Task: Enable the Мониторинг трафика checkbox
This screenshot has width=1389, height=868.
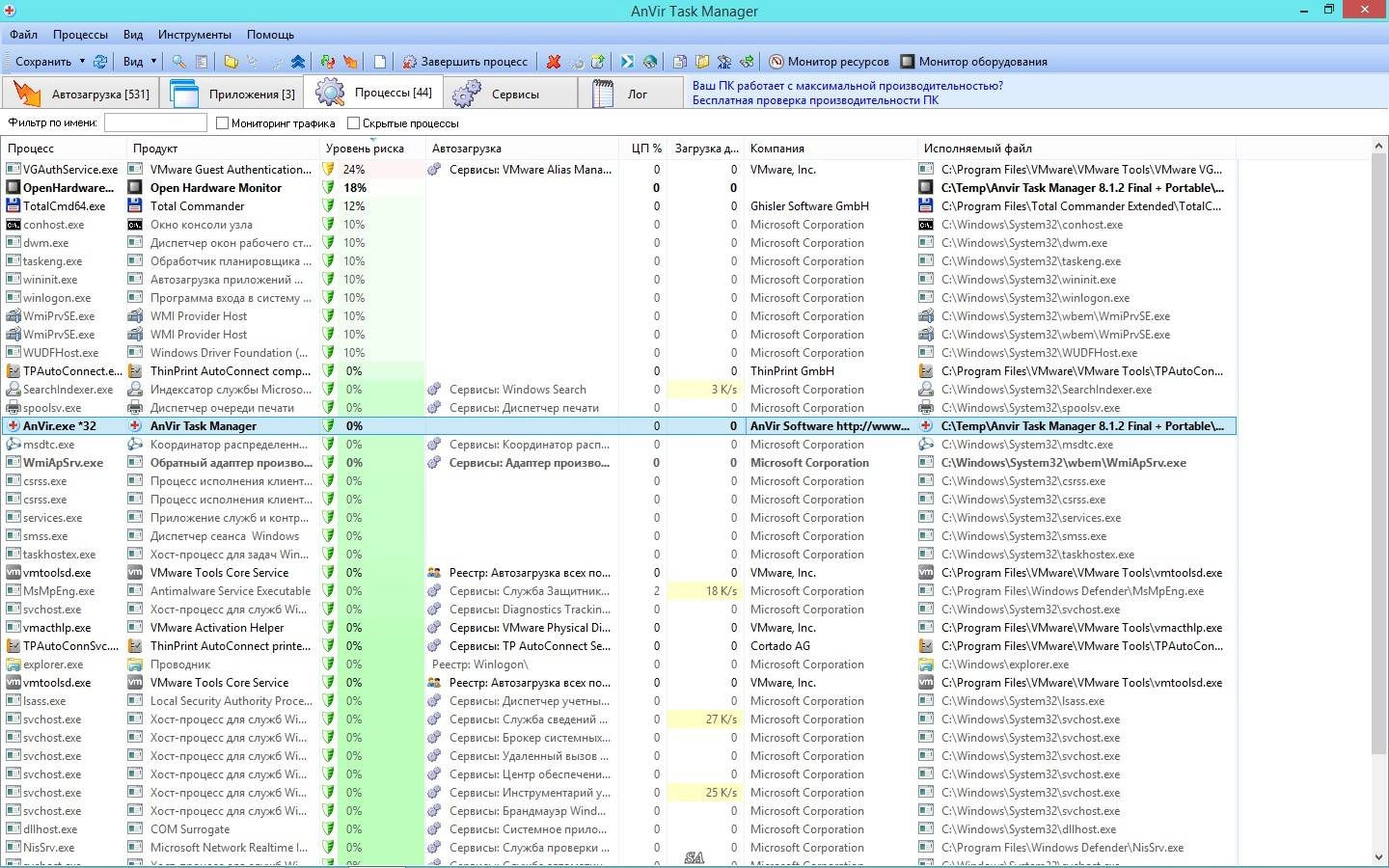Action: pos(222,123)
